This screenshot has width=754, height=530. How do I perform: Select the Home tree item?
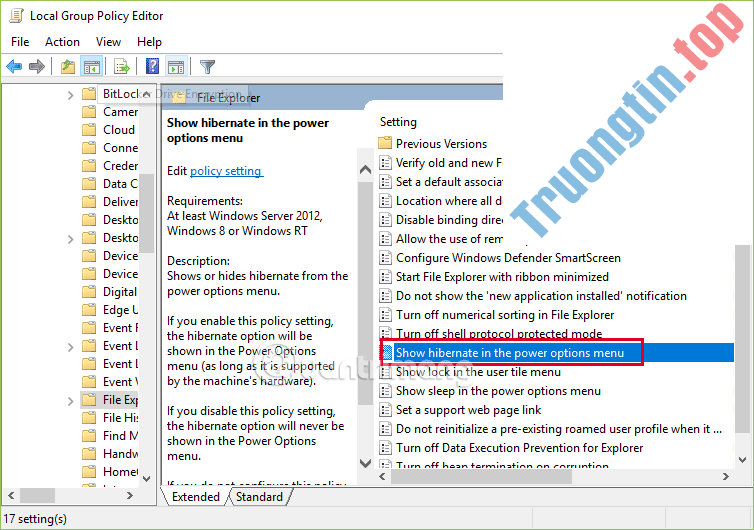coord(120,472)
